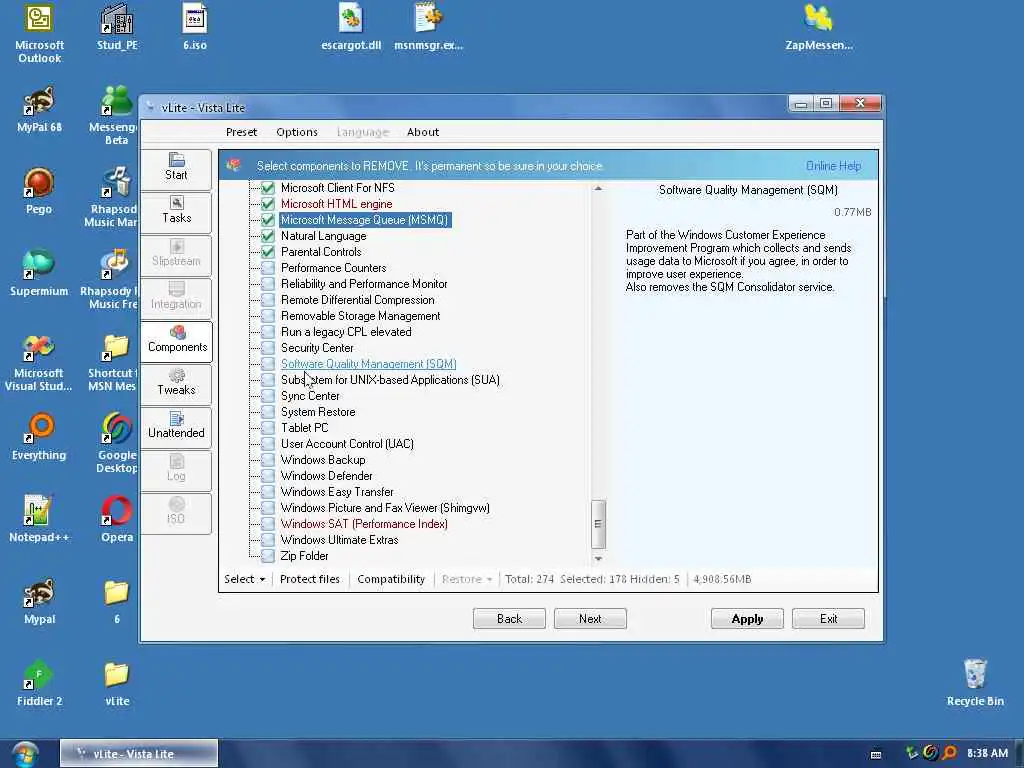
Task: Uncheck Parental Controls component
Action: pos(268,252)
